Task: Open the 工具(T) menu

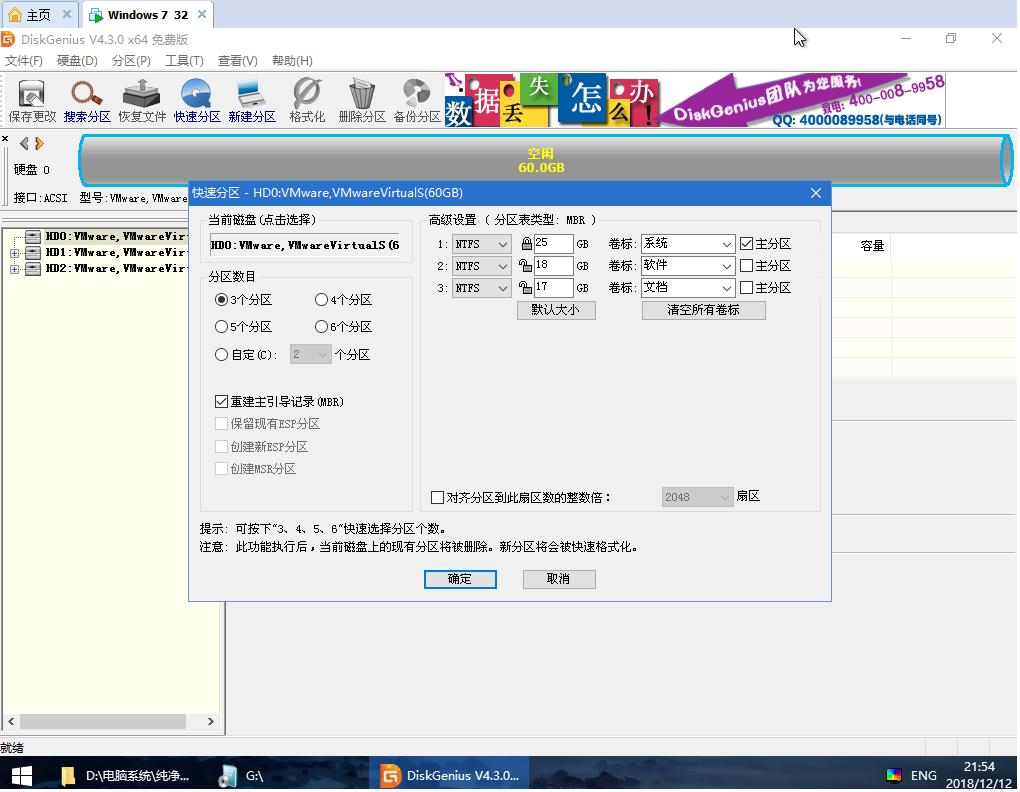Action: point(184,61)
